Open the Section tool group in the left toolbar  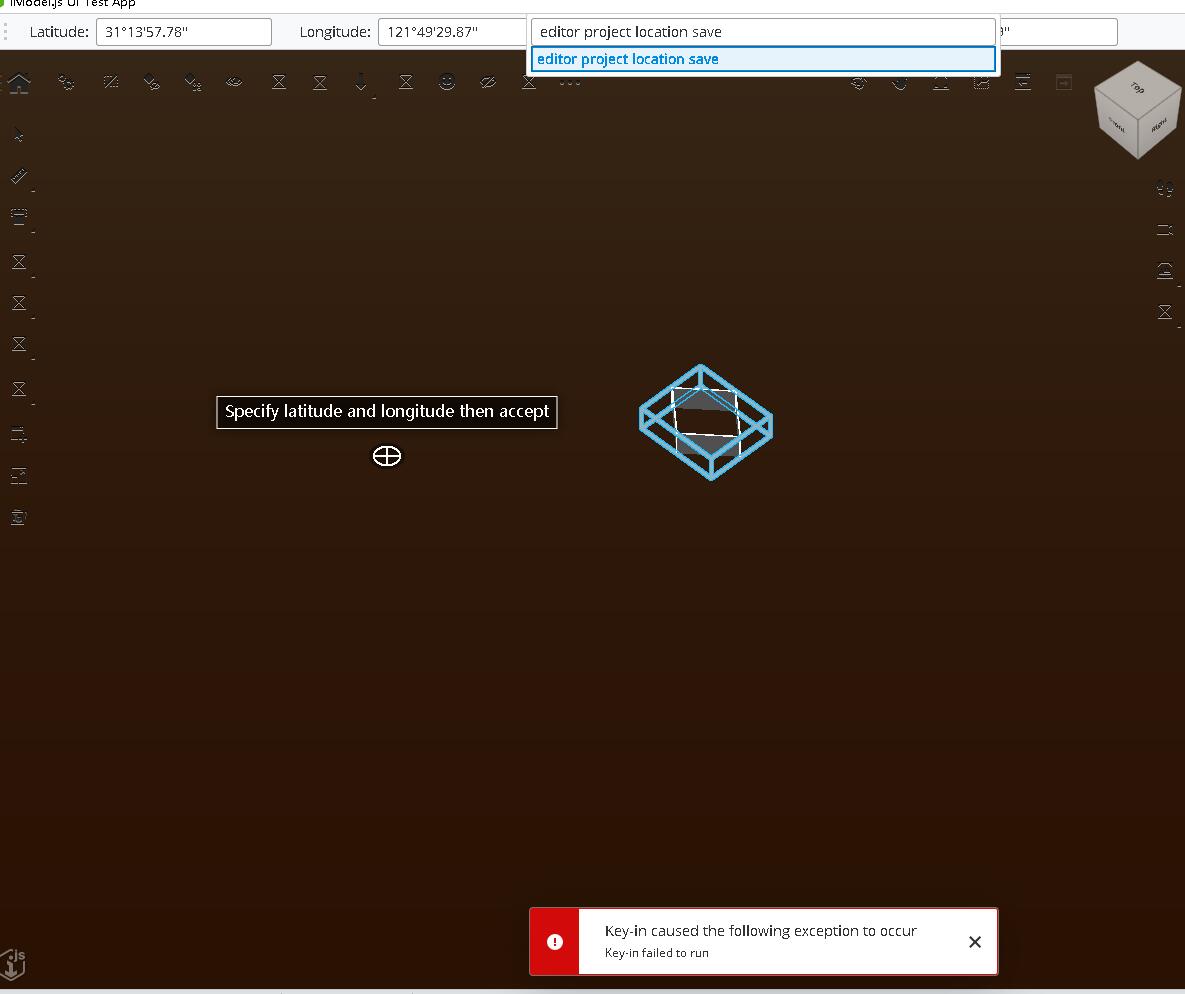pos(19,218)
